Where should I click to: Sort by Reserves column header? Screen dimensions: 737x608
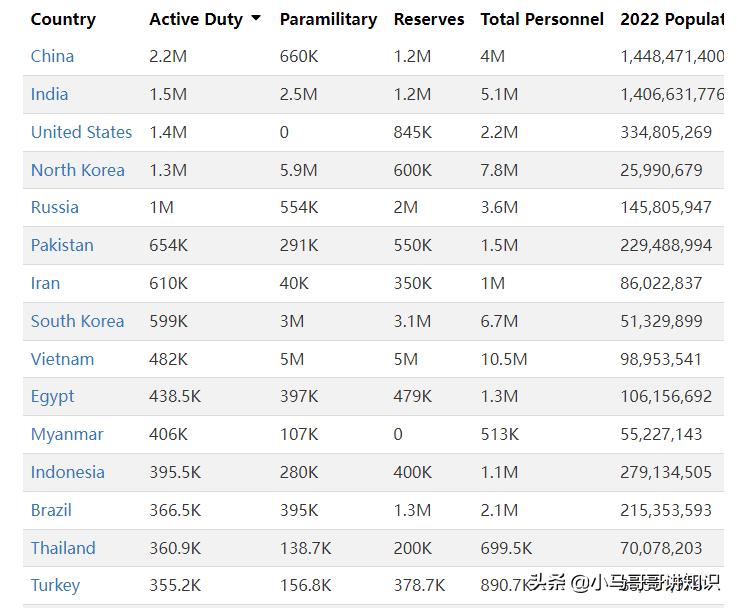pyautogui.click(x=429, y=19)
